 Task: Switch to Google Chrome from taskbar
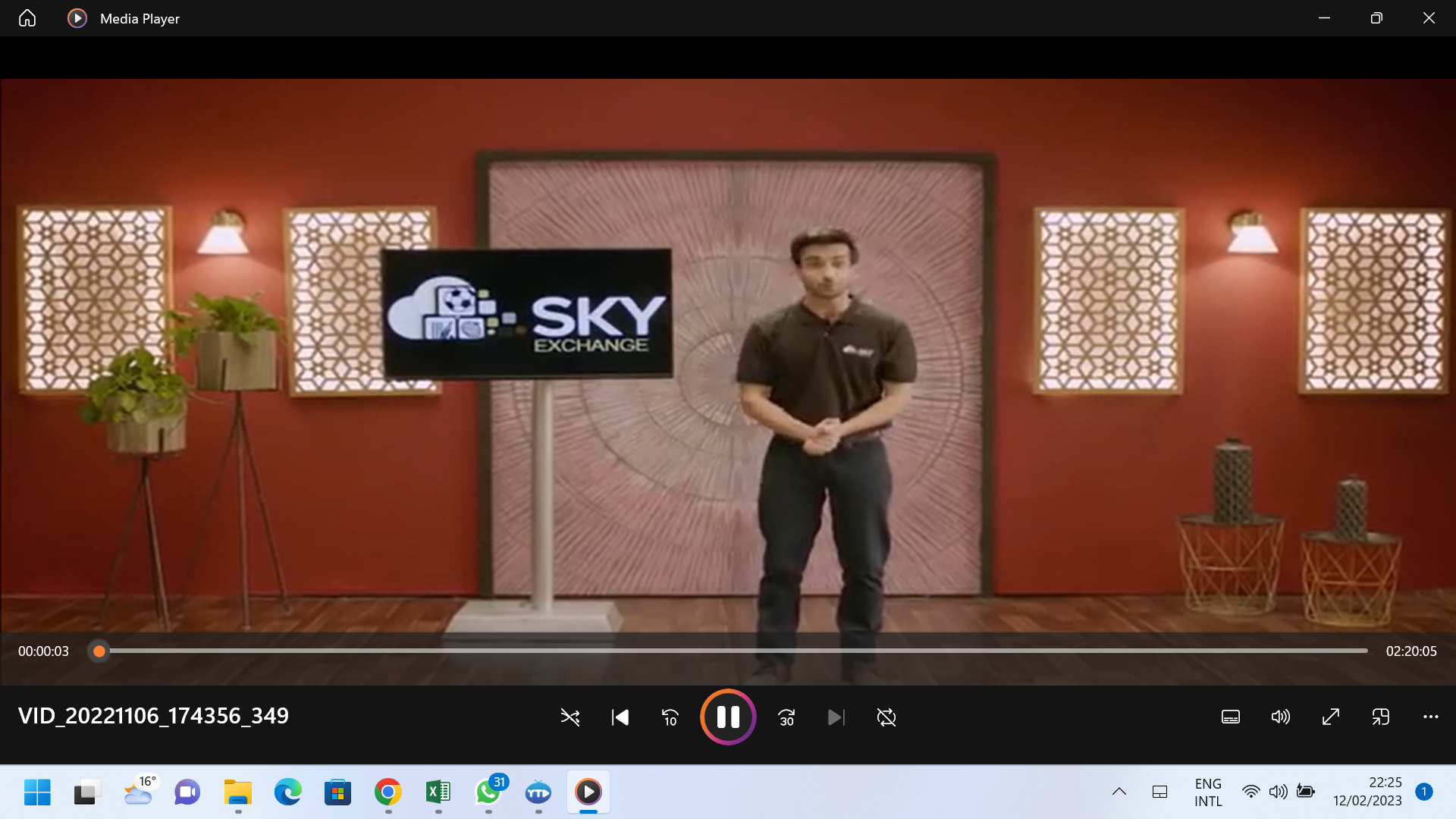(388, 792)
